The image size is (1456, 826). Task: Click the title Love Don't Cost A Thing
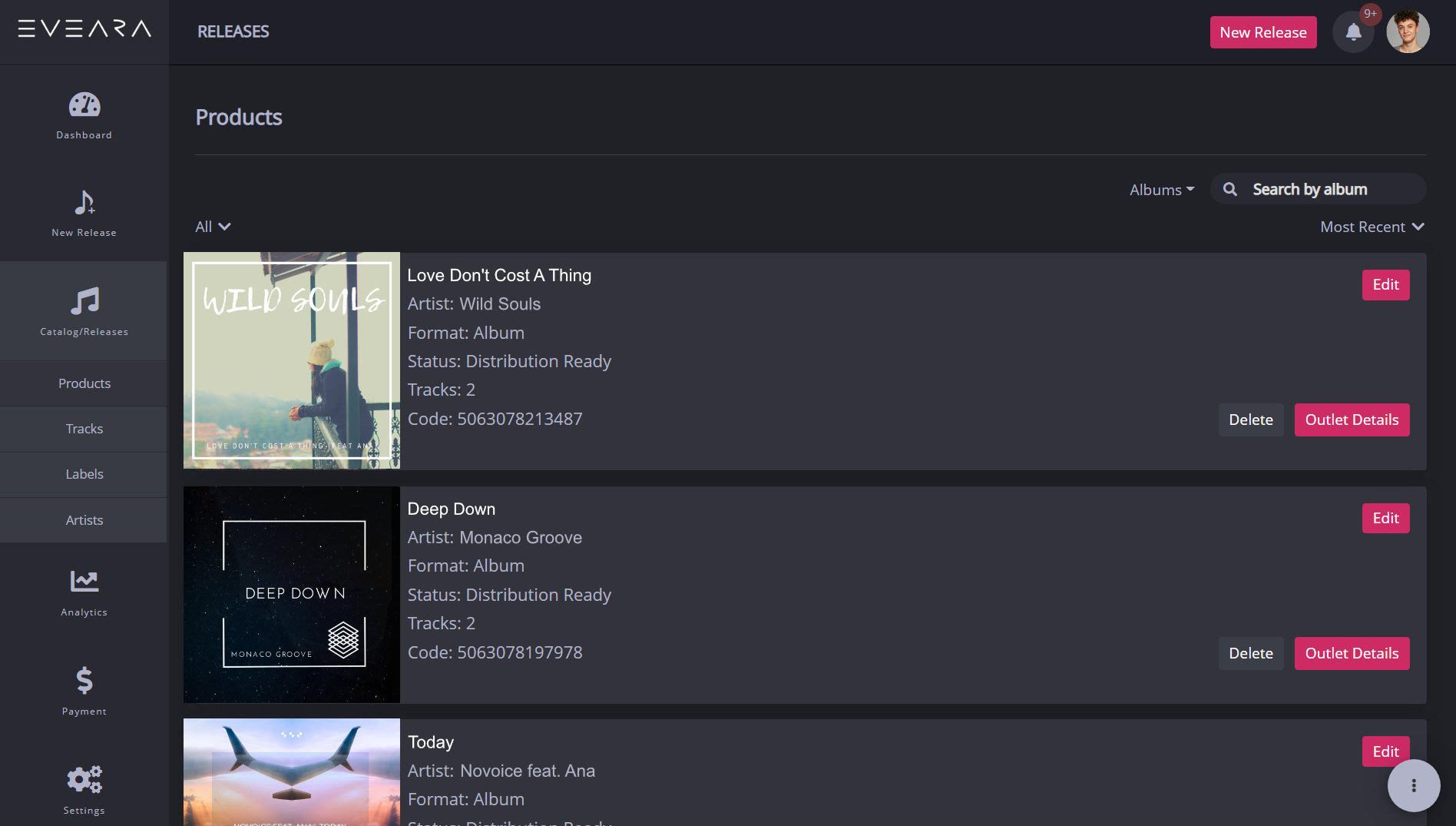(x=499, y=275)
